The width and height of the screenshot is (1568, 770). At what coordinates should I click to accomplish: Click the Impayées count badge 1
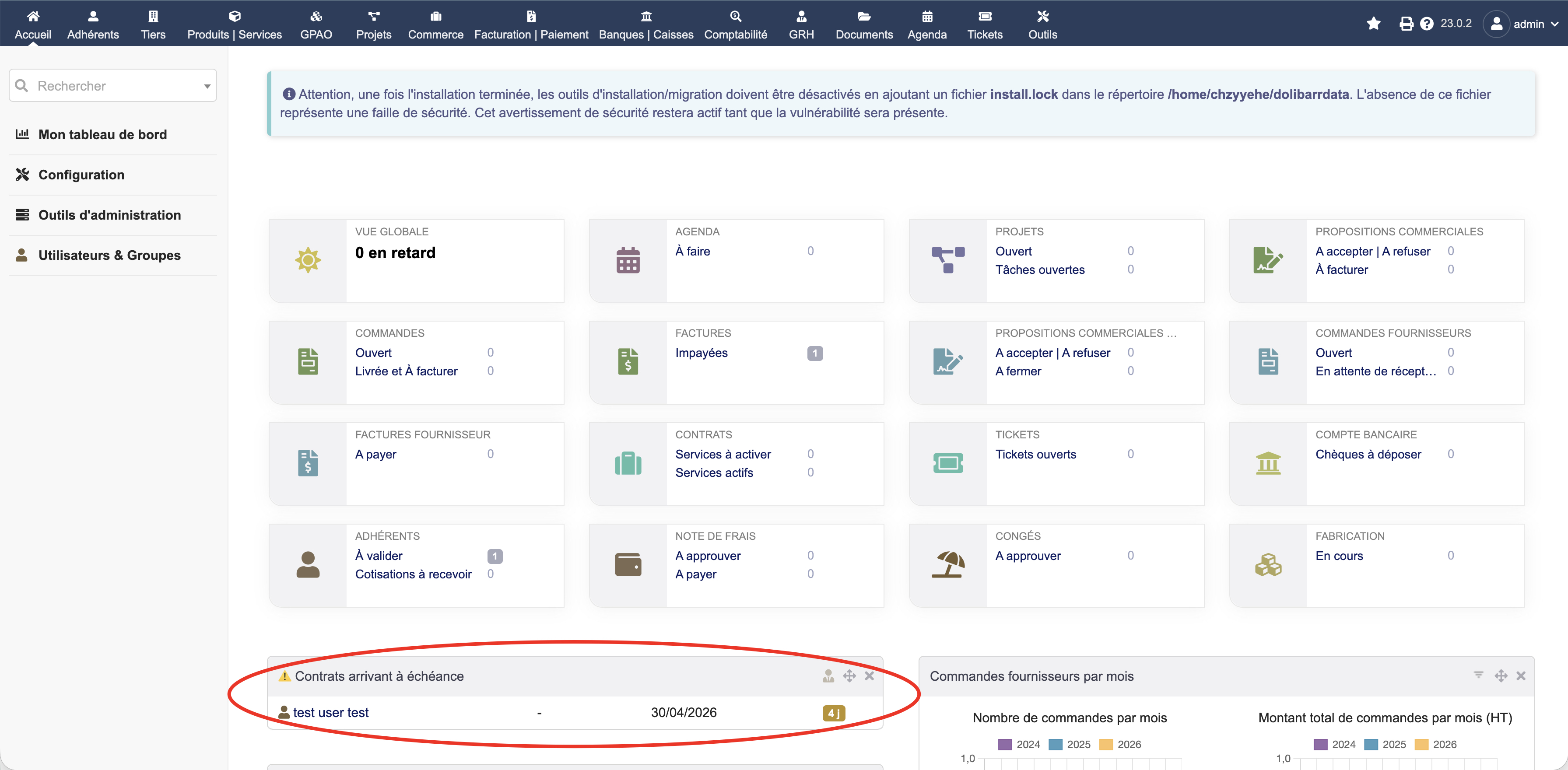pyautogui.click(x=815, y=353)
